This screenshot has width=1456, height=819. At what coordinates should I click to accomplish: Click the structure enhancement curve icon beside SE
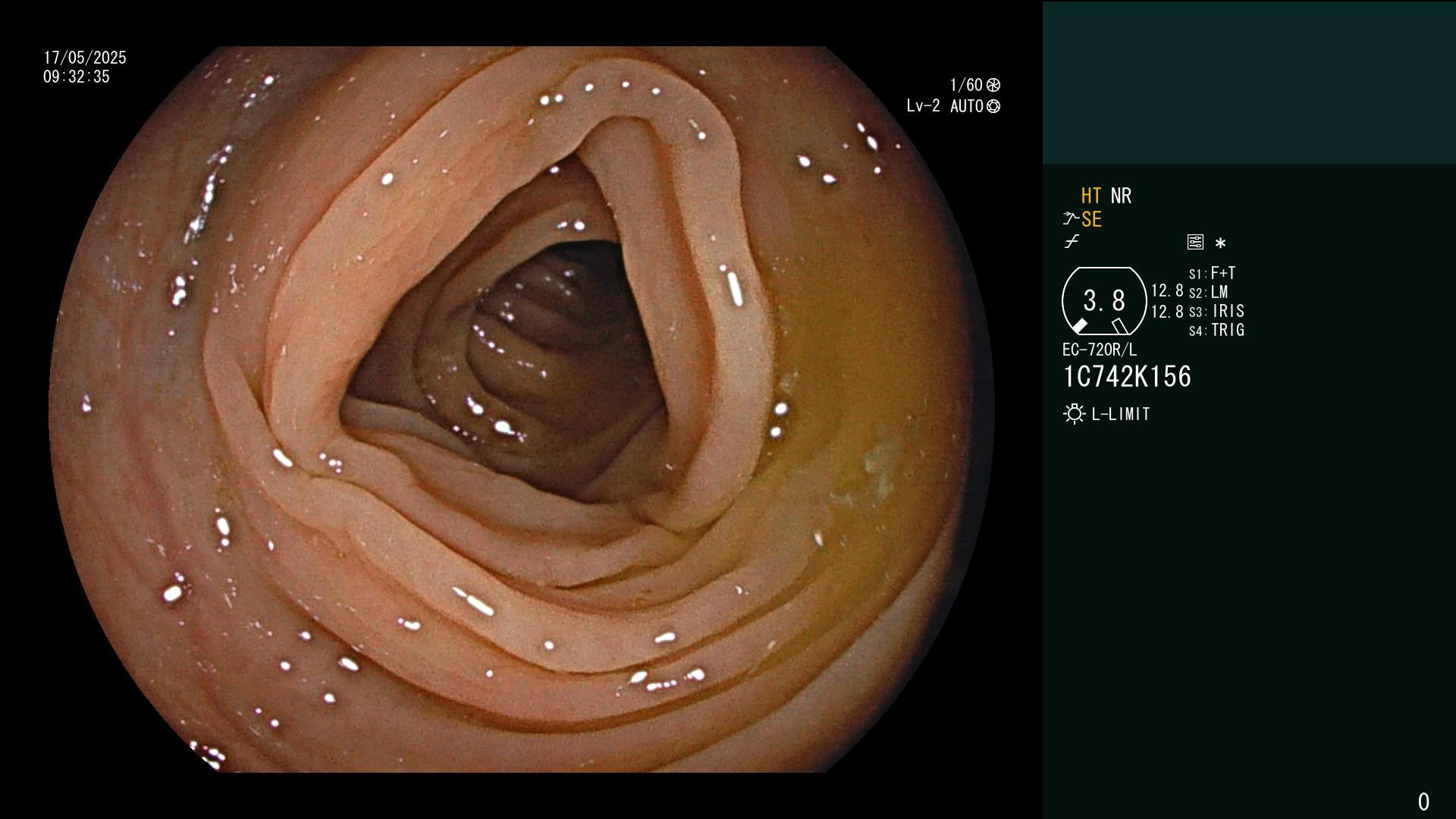point(1070,219)
